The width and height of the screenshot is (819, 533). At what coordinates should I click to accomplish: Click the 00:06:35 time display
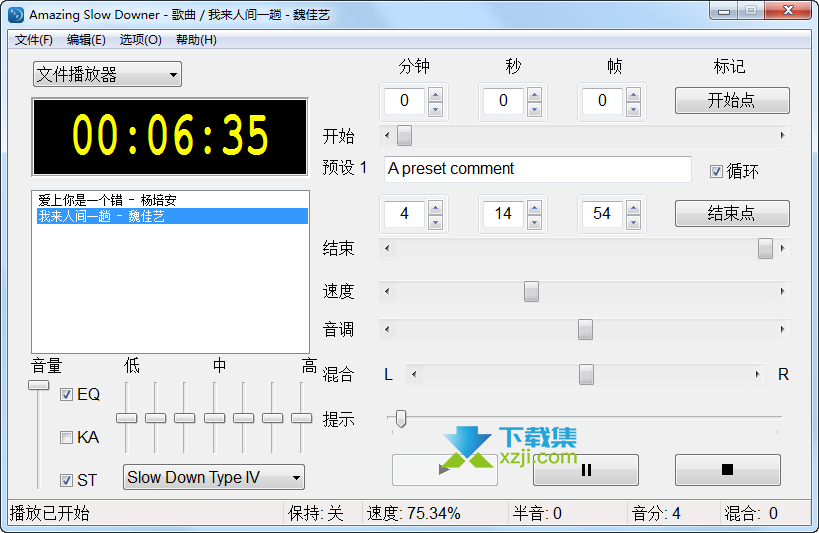tap(170, 136)
